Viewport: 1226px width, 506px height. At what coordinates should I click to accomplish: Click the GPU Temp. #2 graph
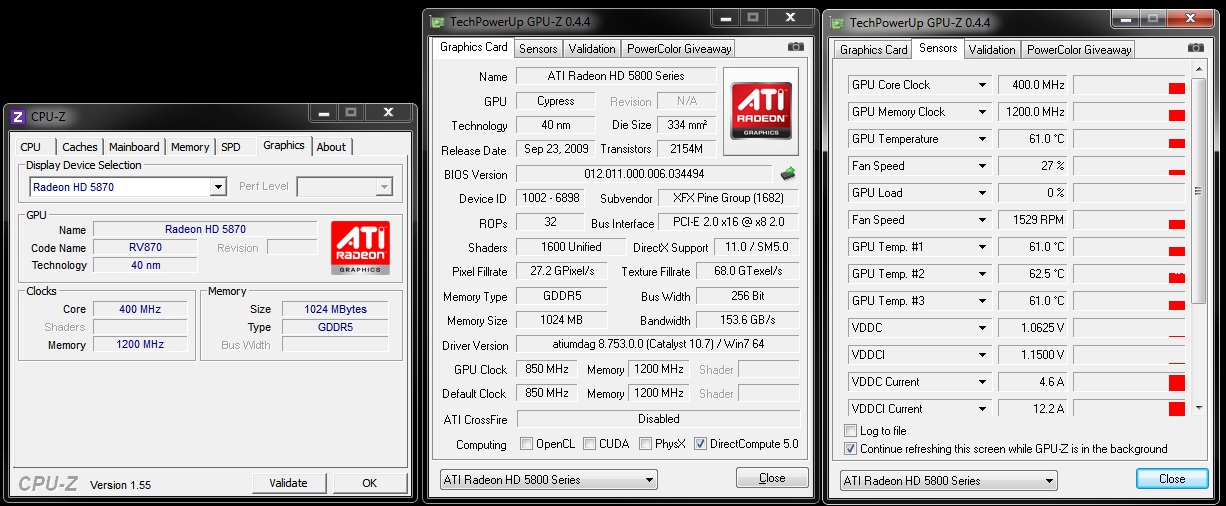click(x=1130, y=274)
